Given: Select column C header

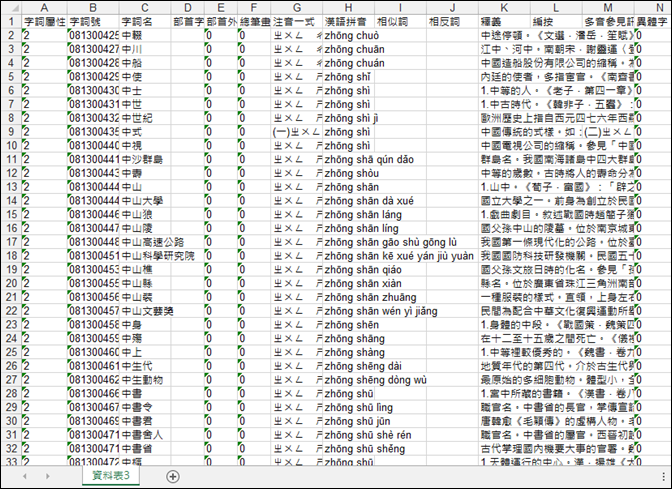Looking at the screenshot, I should pos(144,7).
